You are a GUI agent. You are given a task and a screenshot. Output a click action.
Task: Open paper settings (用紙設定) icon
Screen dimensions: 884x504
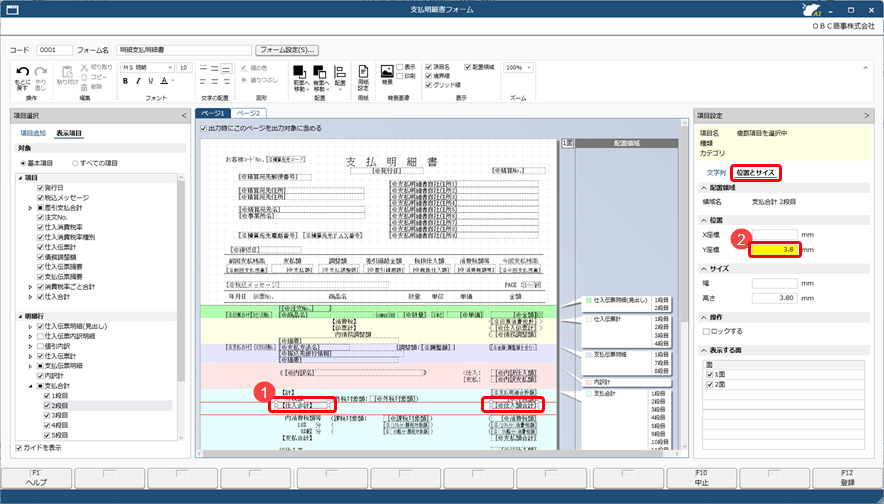(x=363, y=72)
